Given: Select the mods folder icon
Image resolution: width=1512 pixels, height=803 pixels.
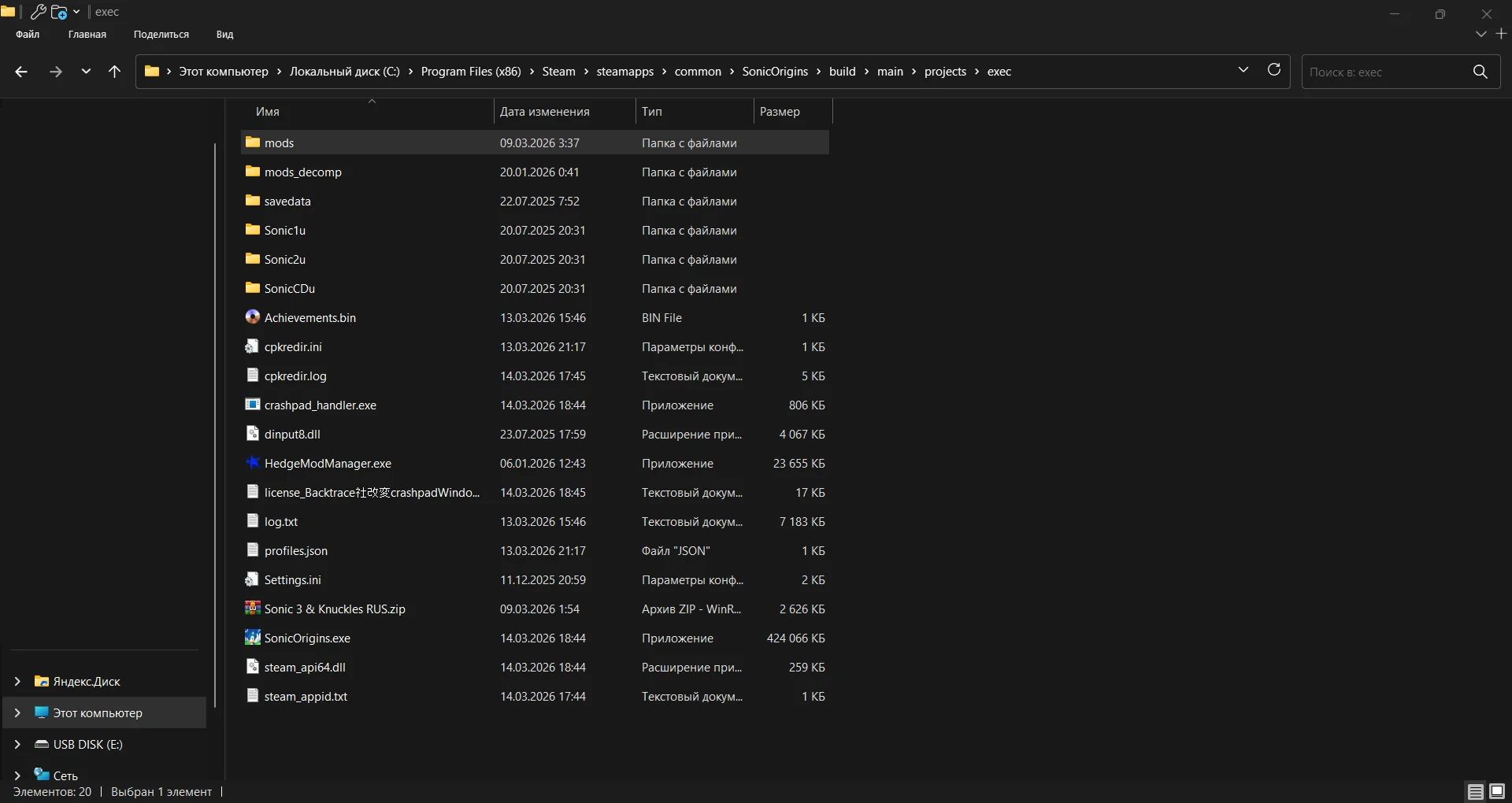Looking at the screenshot, I should point(253,142).
